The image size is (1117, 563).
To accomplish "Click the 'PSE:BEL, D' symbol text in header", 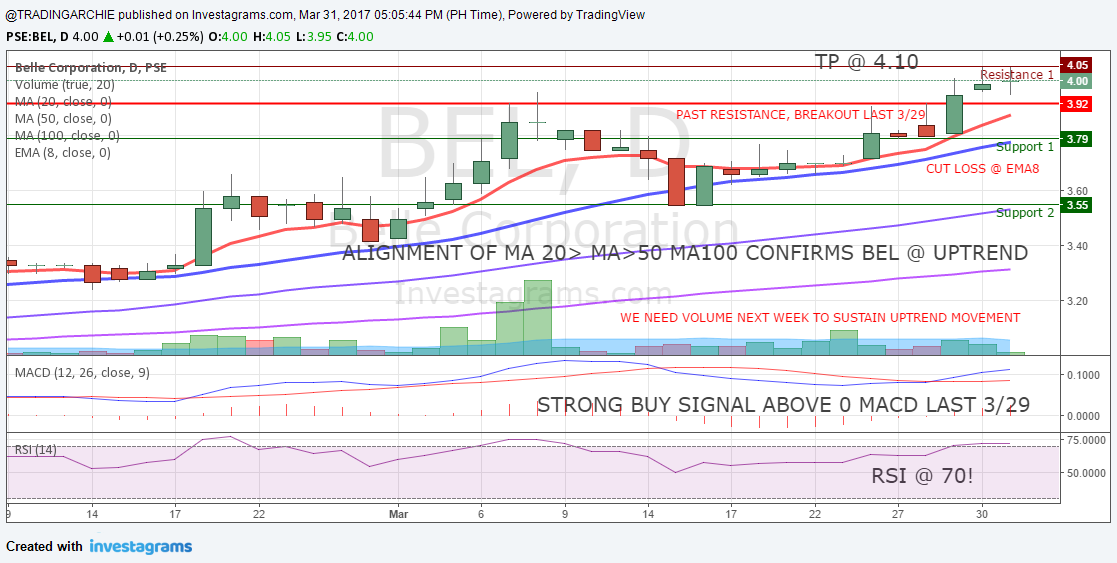I will click(x=37, y=37).
